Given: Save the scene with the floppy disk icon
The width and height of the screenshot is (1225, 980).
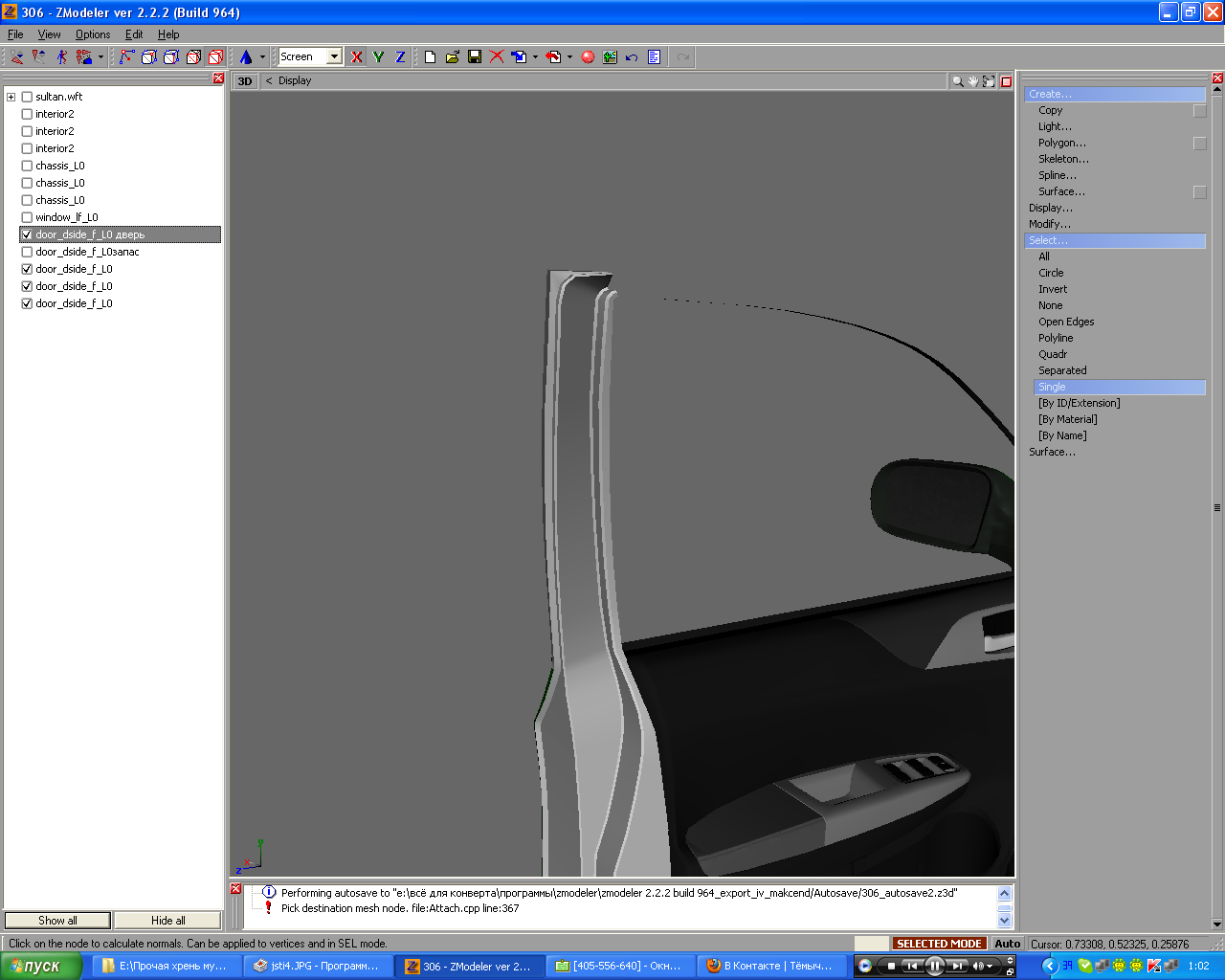Looking at the screenshot, I should pos(475,57).
